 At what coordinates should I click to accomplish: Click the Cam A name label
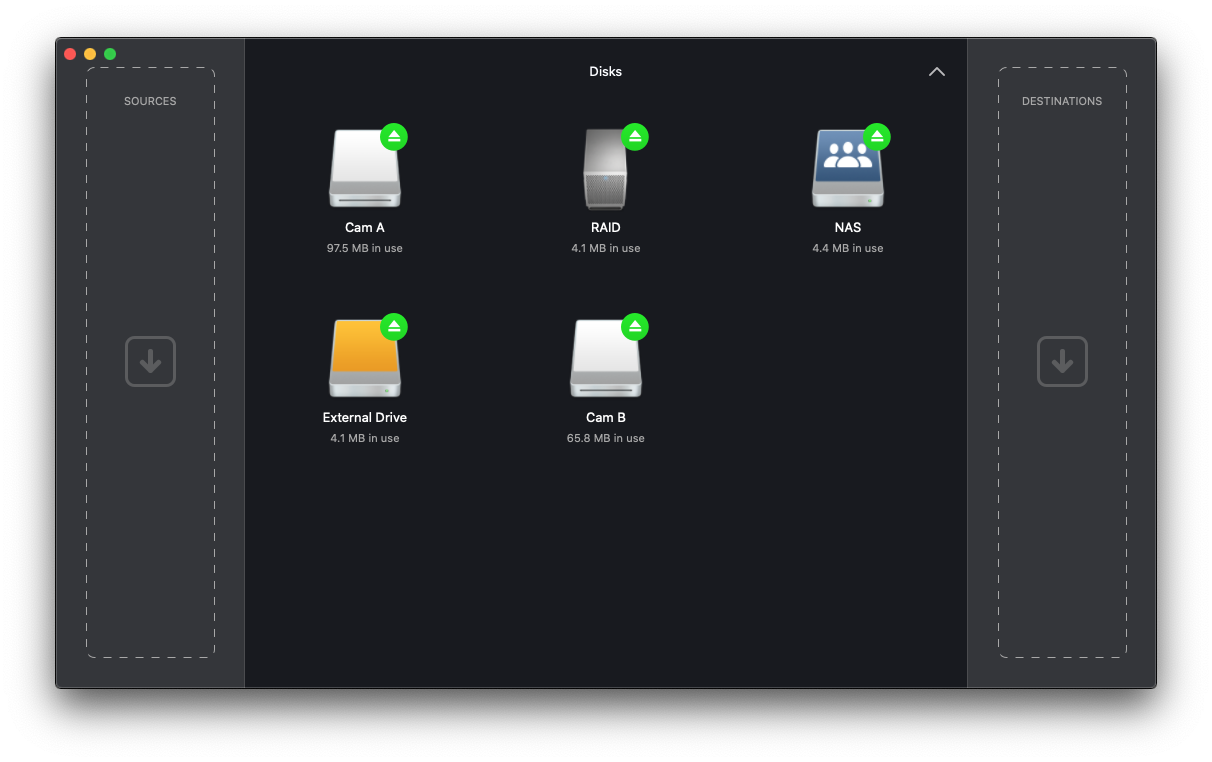tap(365, 228)
